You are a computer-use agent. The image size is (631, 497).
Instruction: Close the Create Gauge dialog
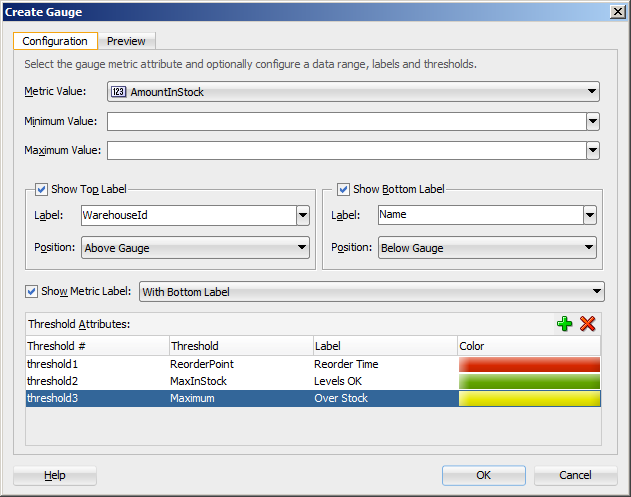point(617,12)
